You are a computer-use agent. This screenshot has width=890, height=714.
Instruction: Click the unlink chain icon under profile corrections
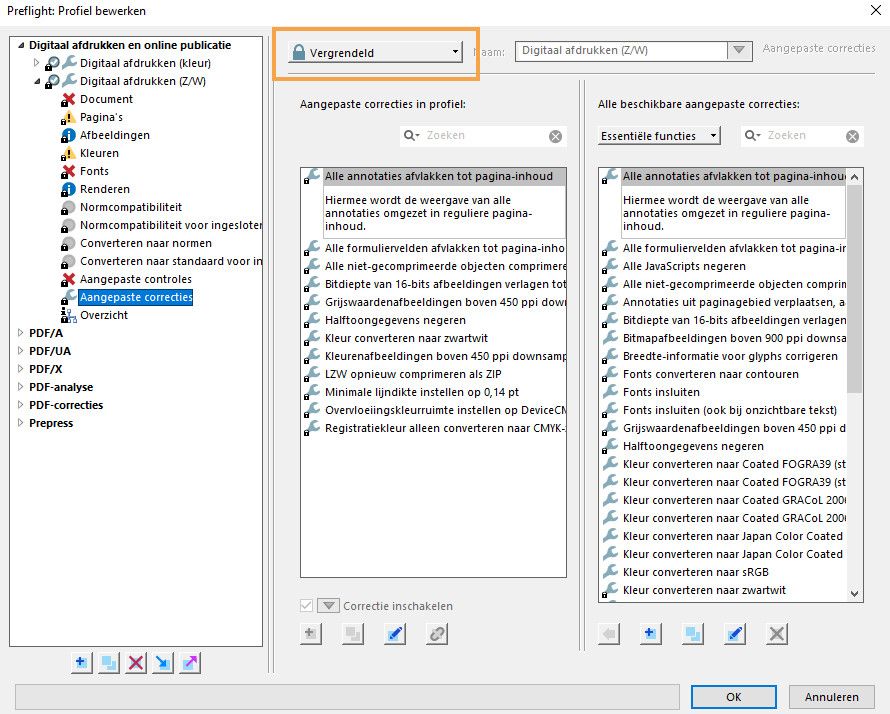[437, 633]
